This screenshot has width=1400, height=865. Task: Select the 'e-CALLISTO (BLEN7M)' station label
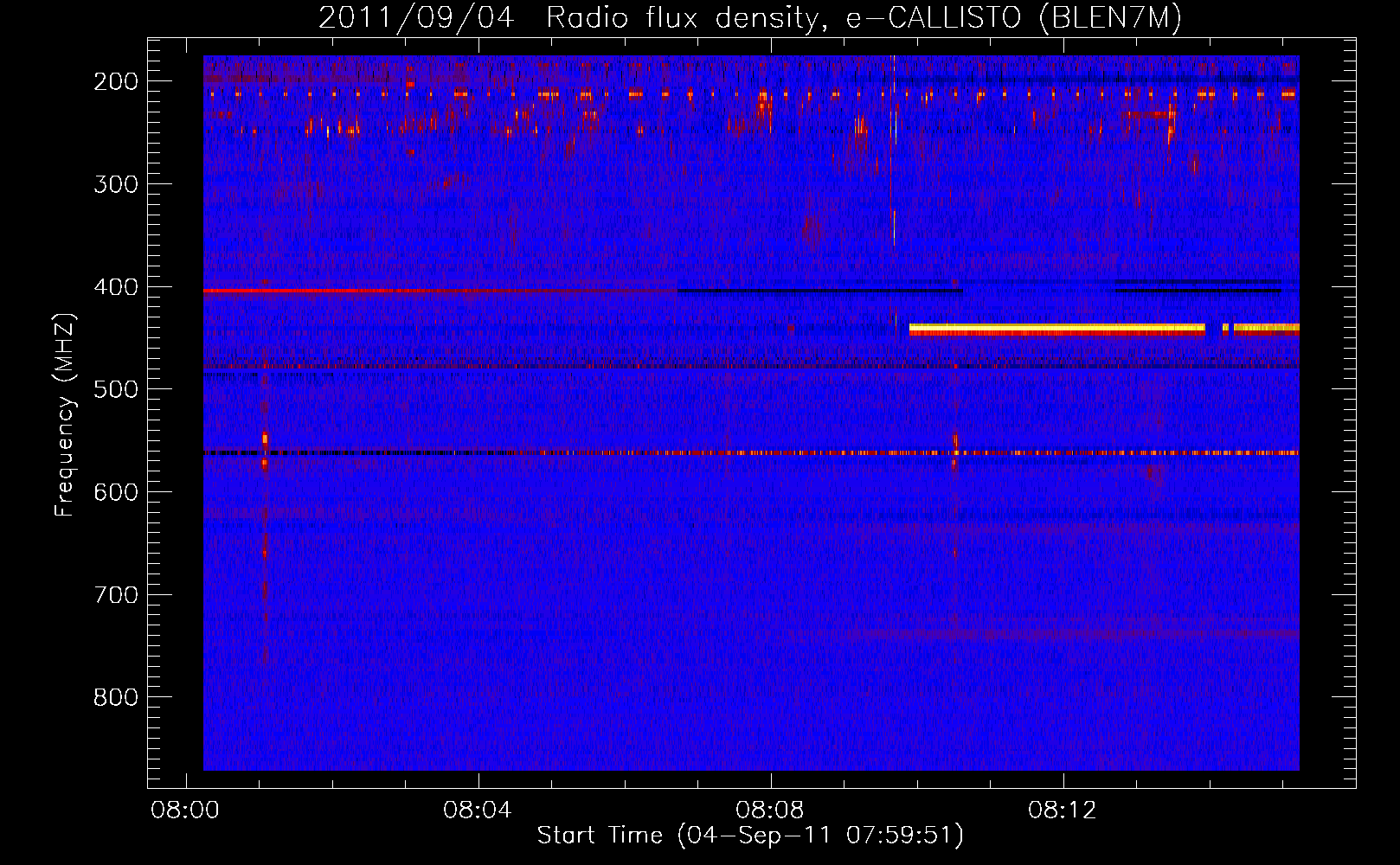click(1013, 18)
